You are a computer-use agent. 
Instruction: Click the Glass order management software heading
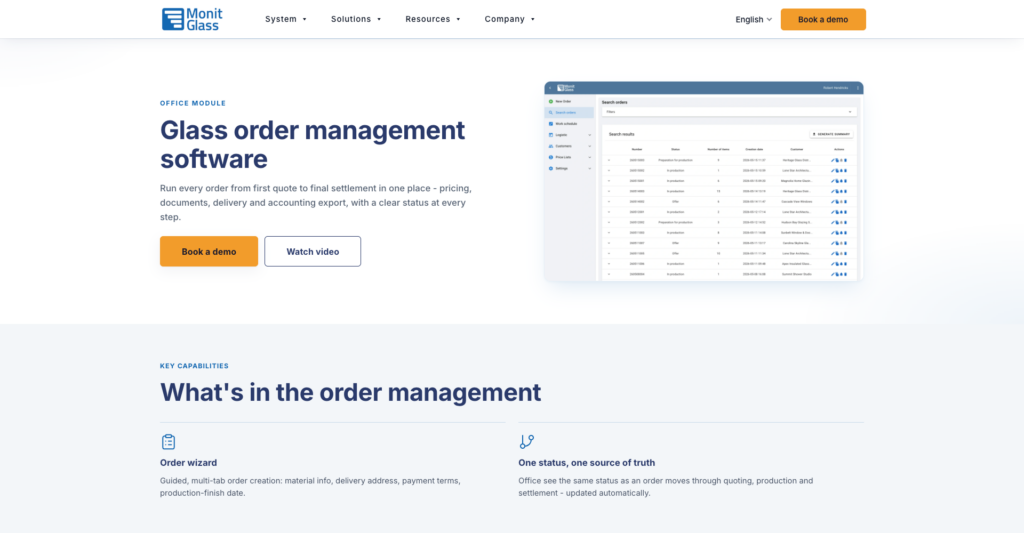[x=312, y=144]
